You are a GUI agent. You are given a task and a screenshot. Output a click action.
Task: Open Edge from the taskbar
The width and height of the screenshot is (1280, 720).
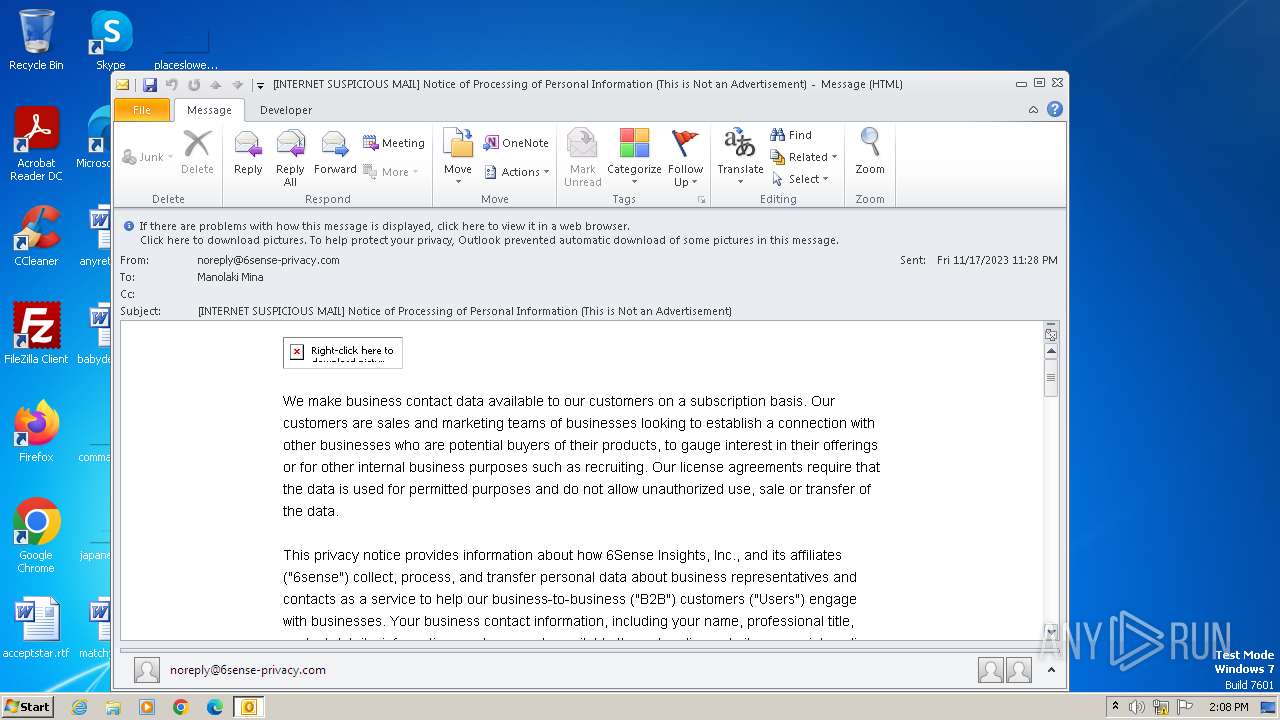(215, 707)
